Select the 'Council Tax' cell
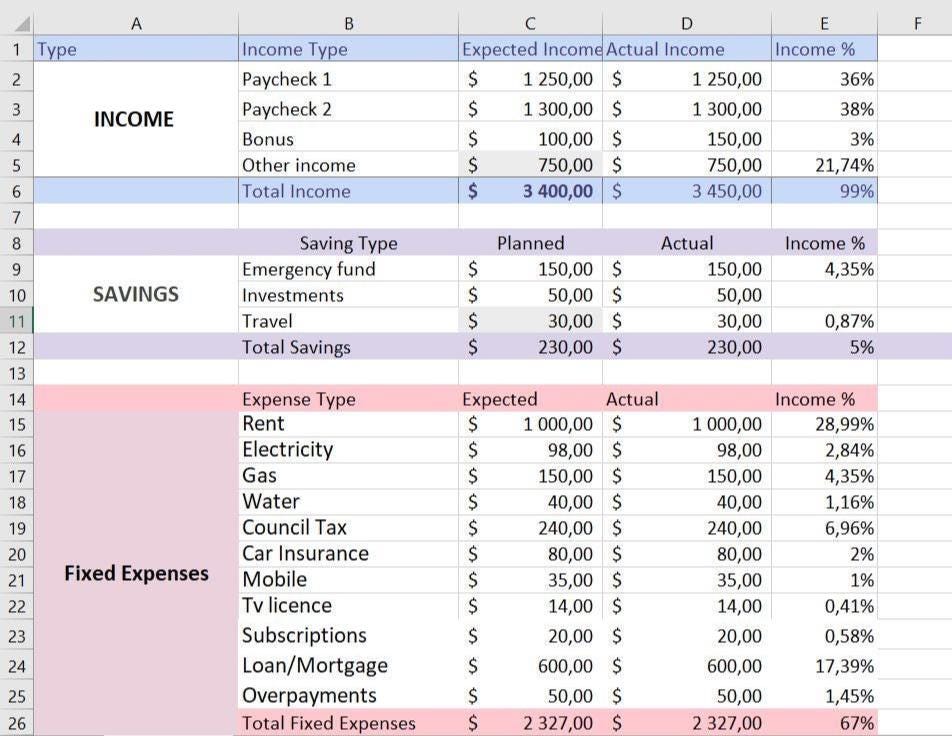The width and height of the screenshot is (952, 736). pyautogui.click(x=348, y=528)
